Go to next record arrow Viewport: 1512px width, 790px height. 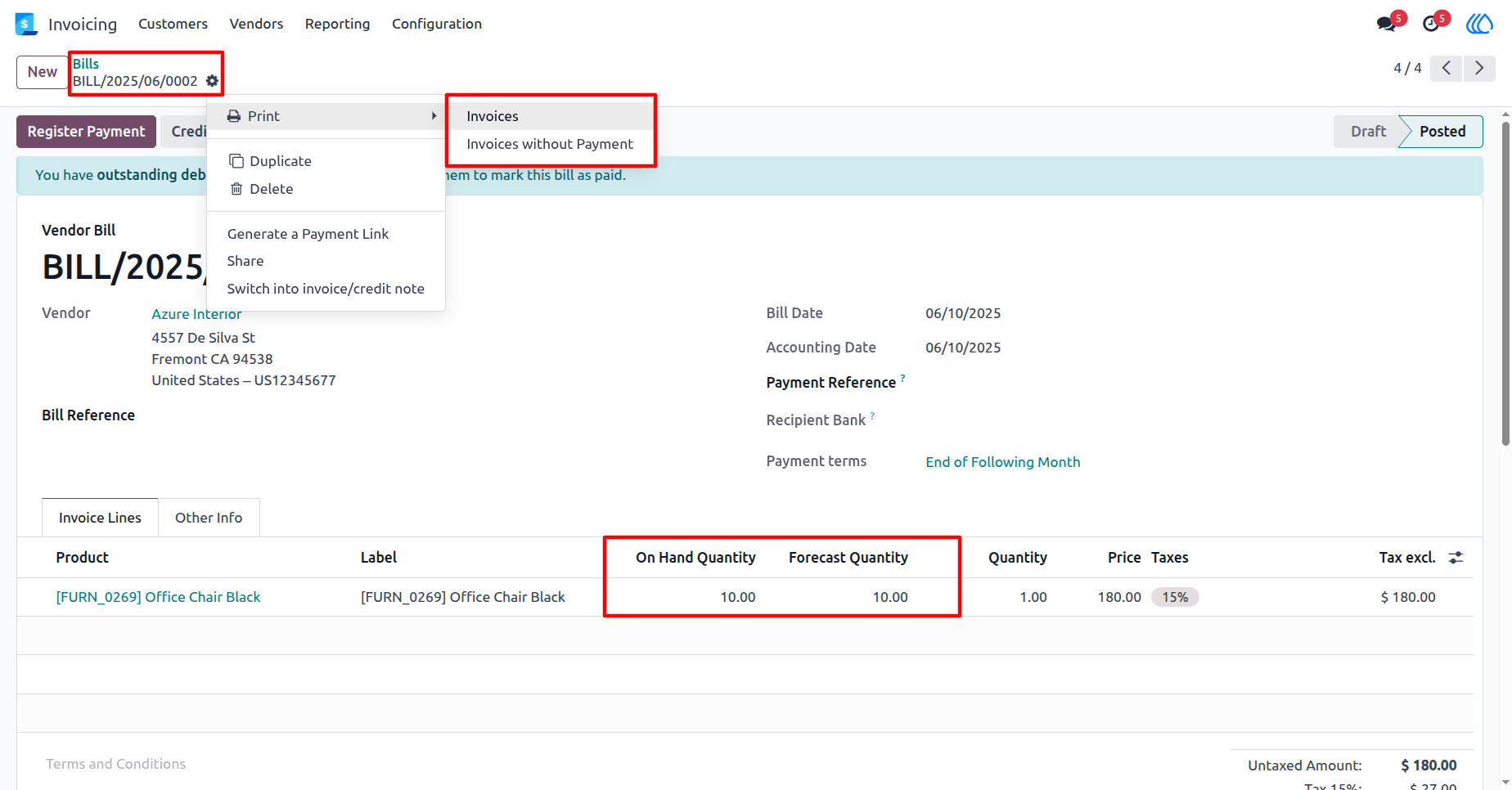[x=1479, y=69]
